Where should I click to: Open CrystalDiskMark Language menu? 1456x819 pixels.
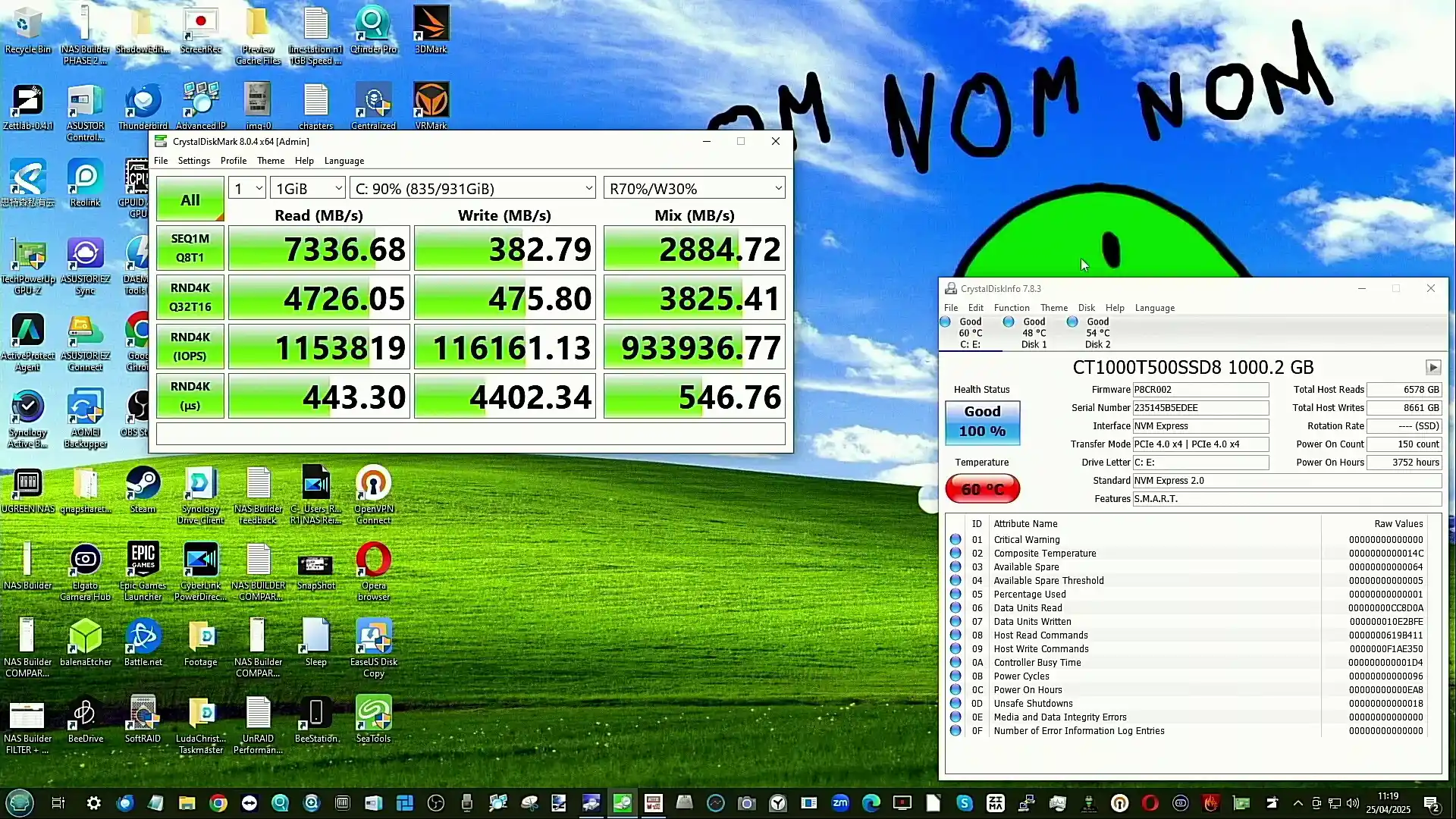pos(344,161)
